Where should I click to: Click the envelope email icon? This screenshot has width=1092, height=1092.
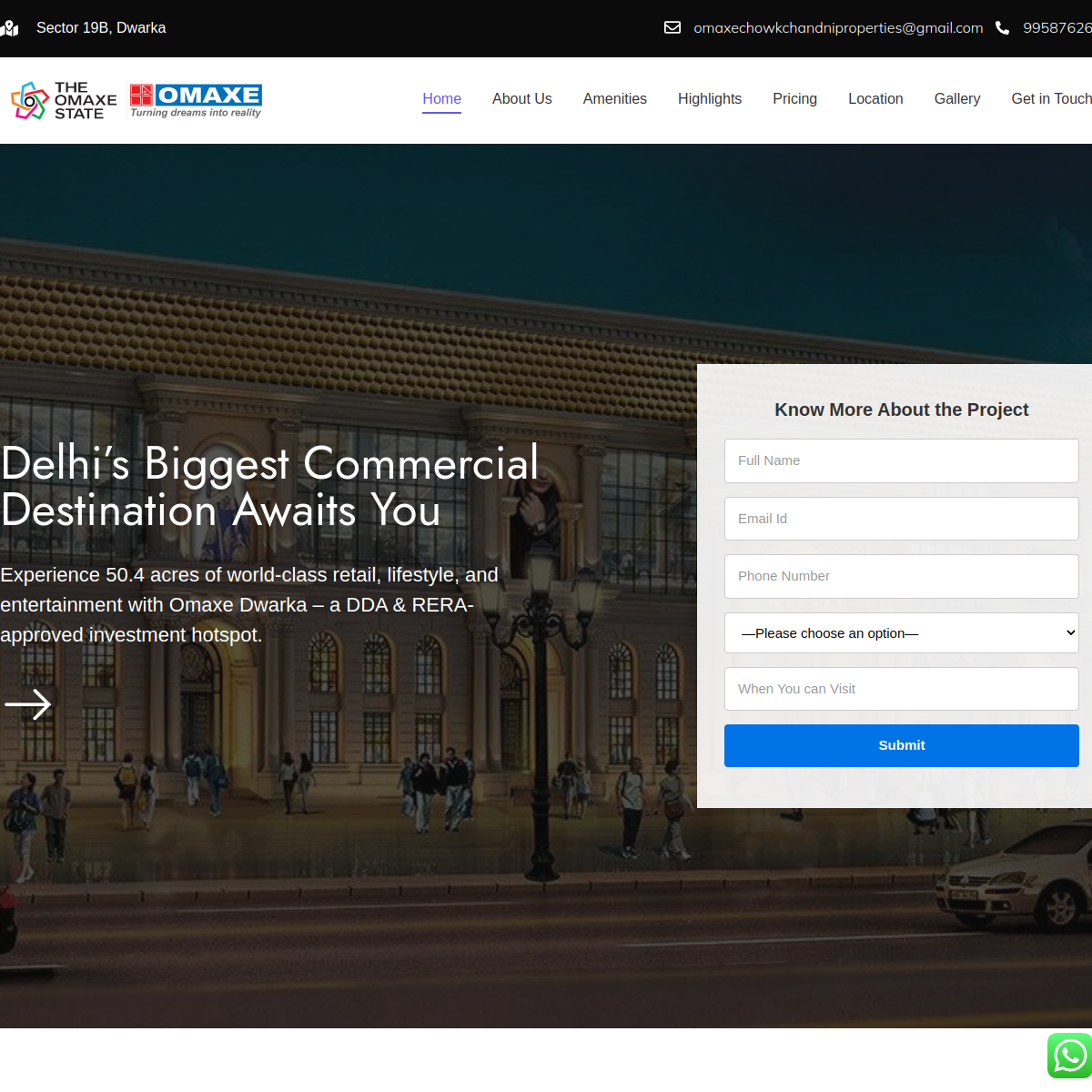pyautogui.click(x=672, y=28)
